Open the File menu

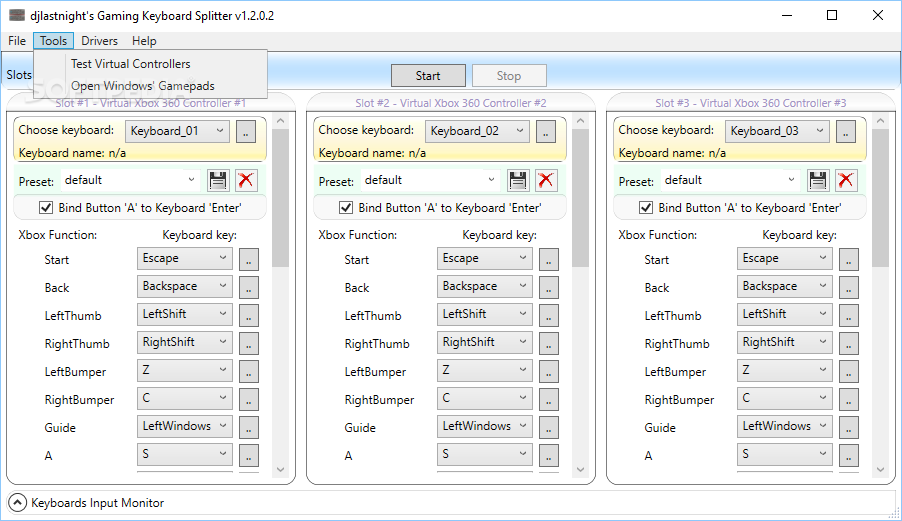(17, 41)
